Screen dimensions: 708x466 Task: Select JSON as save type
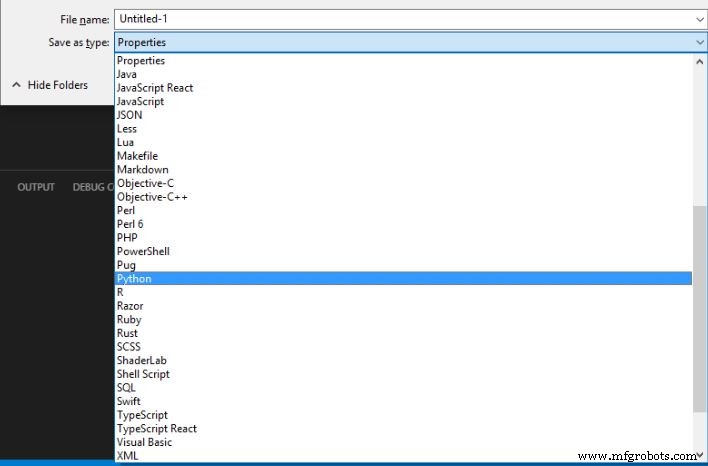(x=129, y=115)
